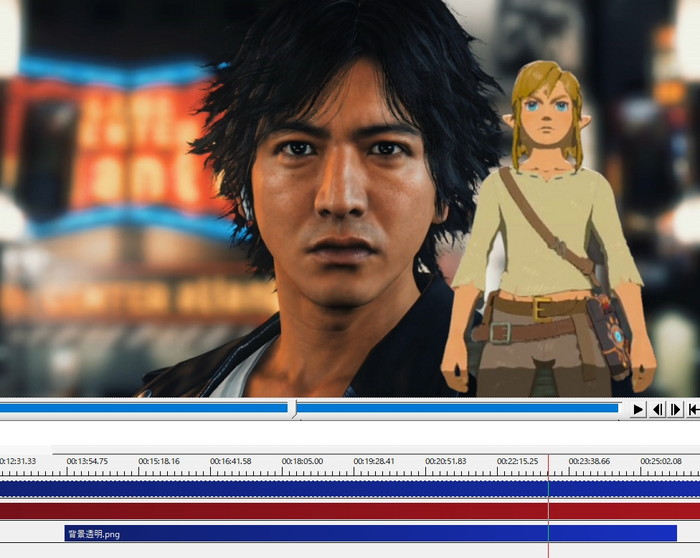This screenshot has width=700, height=558.
Task: Click the 00:23:38.66 mark on the ruler
Action: pos(589,461)
